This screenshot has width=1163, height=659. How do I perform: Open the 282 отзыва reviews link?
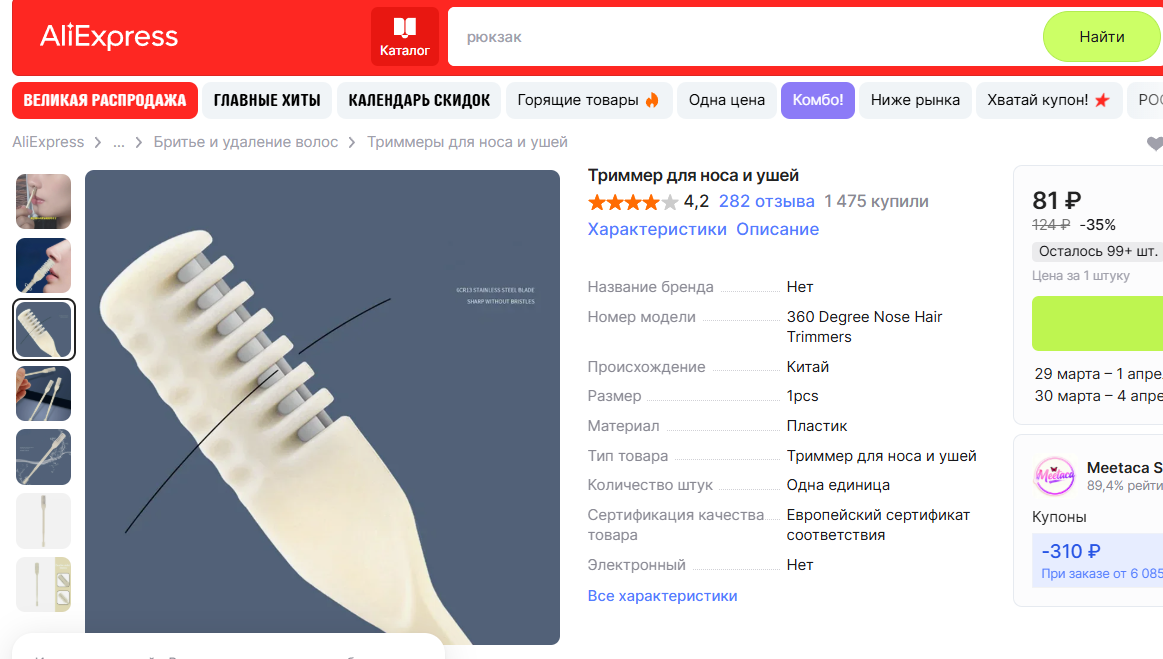coord(766,201)
